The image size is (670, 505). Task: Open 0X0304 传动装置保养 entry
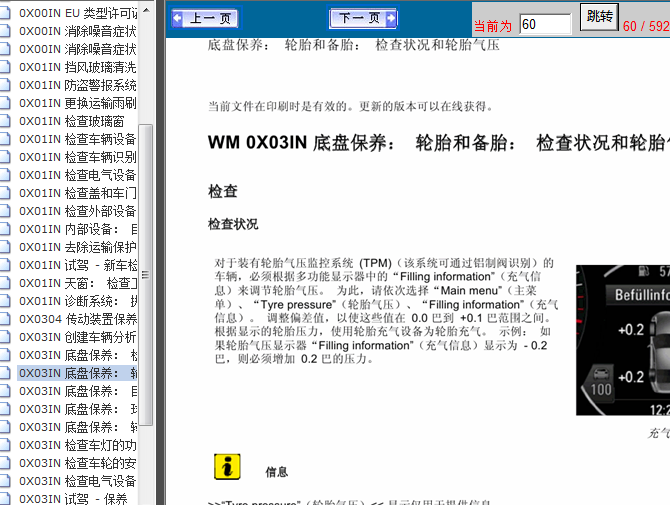(x=78, y=319)
